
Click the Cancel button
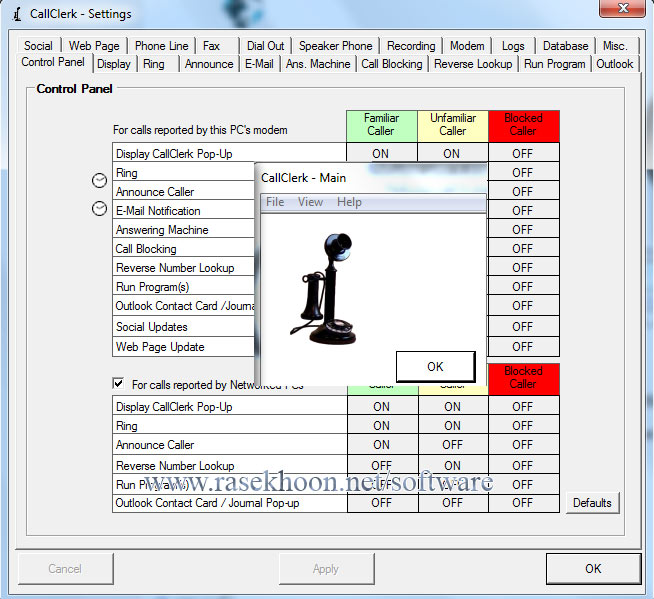[65, 569]
